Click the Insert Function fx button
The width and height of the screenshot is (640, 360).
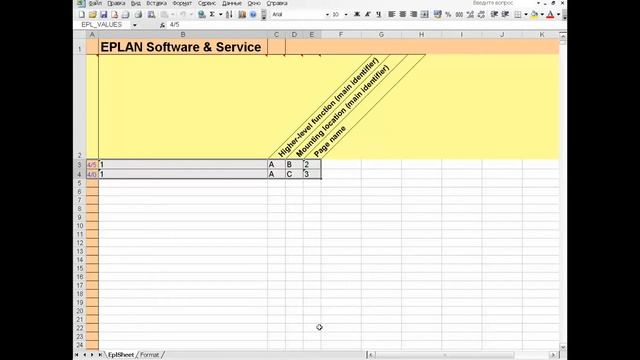coord(162,25)
